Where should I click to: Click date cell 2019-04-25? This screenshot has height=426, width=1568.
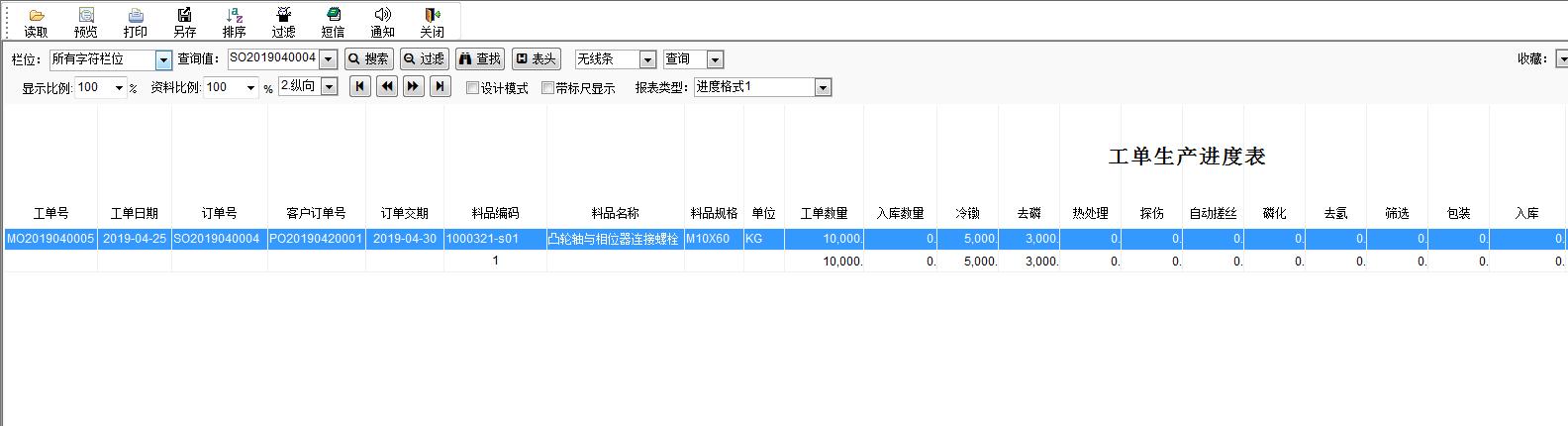point(135,239)
